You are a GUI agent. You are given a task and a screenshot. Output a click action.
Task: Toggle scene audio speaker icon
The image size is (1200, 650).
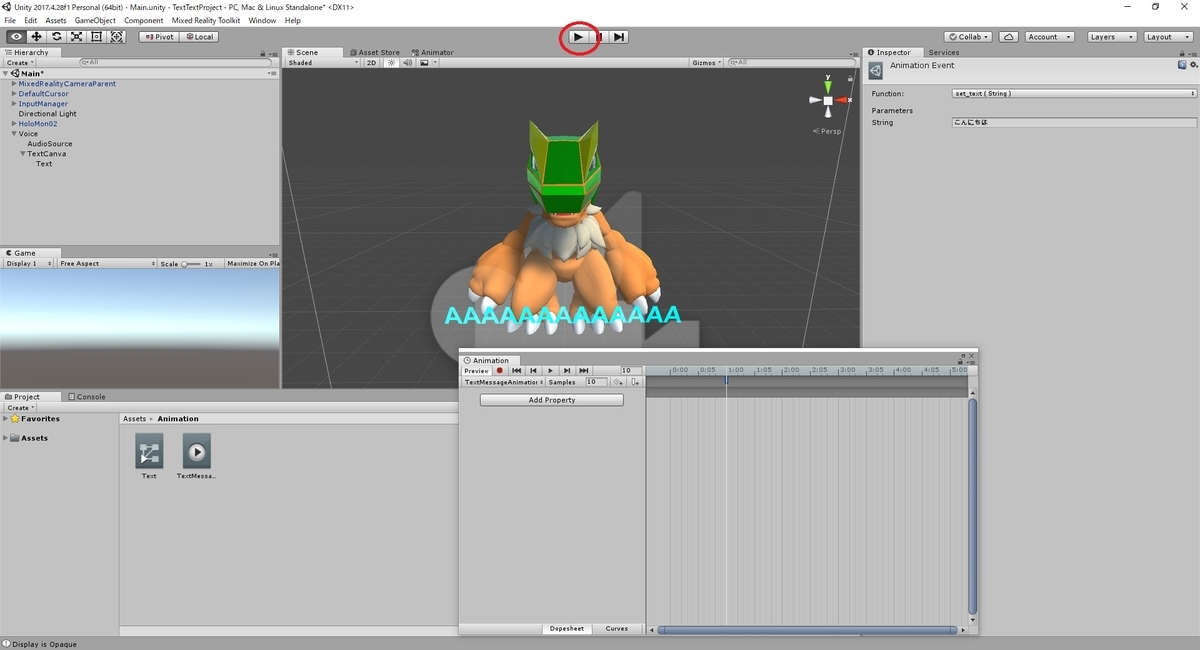click(408, 63)
